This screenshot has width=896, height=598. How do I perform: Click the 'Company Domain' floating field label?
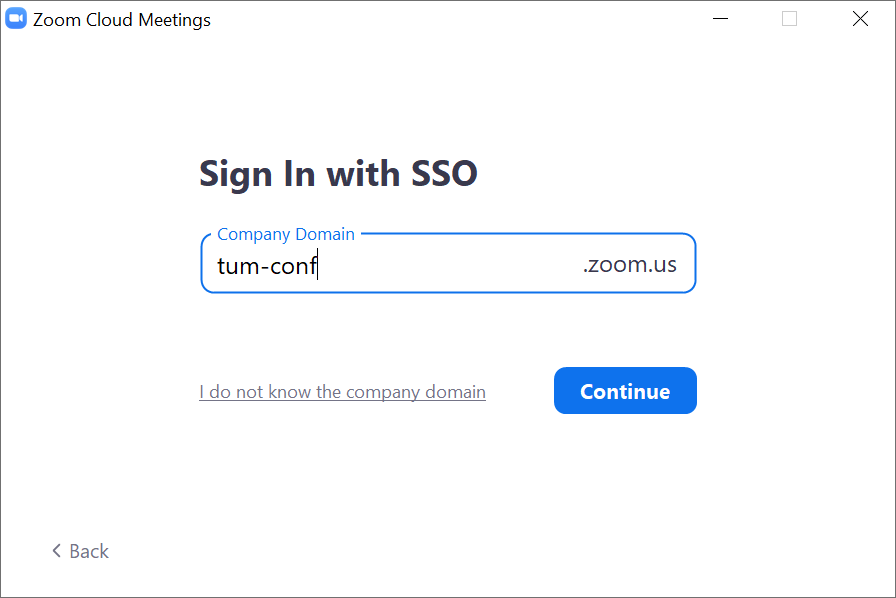(x=286, y=234)
